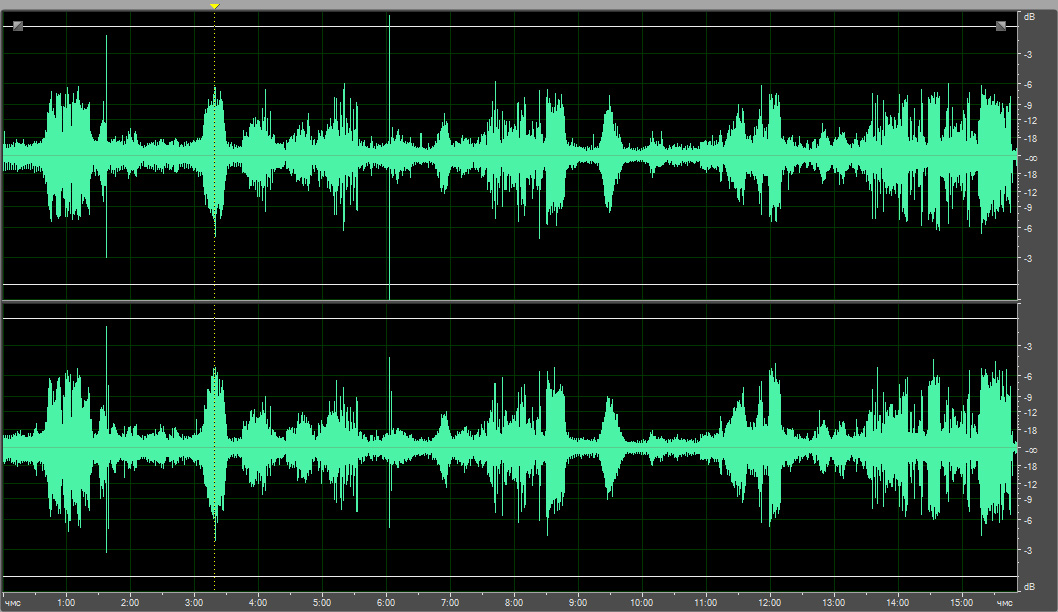Image resolution: width=1058 pixels, height=612 pixels.
Task: Click the -∞ label of the lower channel
Action: pos(1031,451)
